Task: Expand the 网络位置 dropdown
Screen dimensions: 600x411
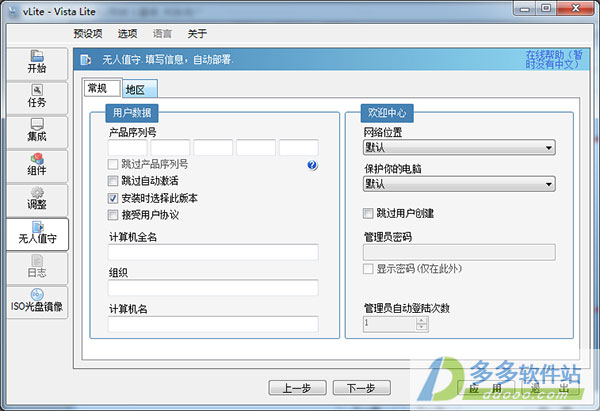Action: point(459,147)
